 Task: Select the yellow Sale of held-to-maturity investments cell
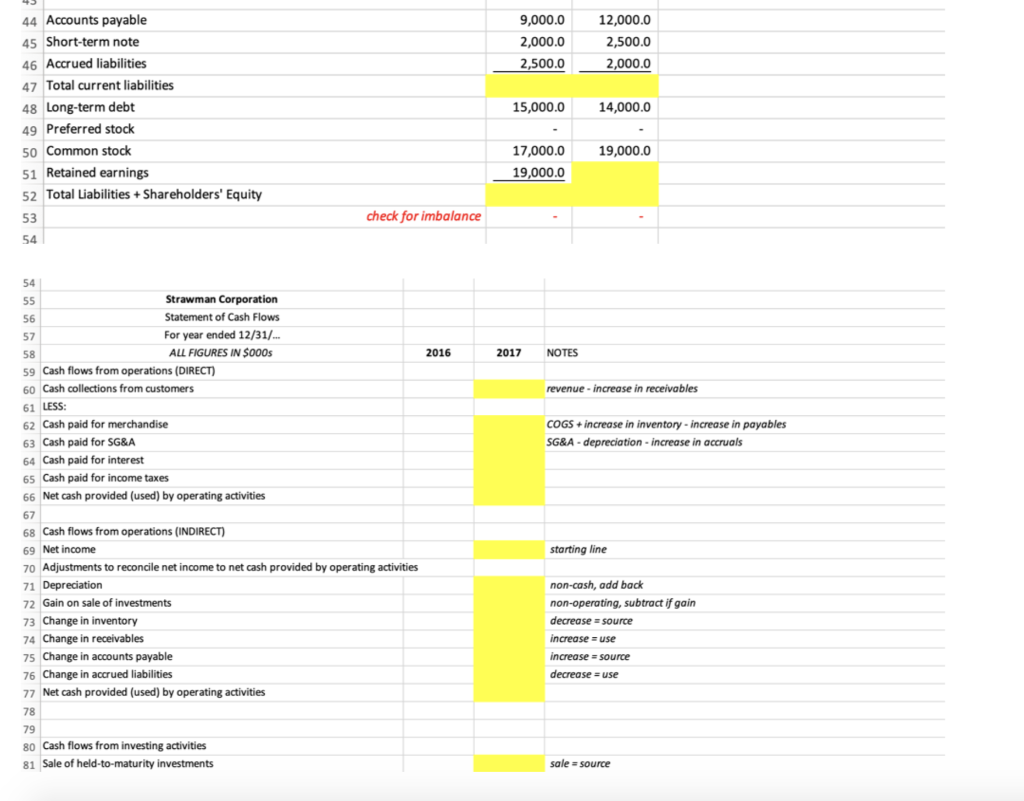click(x=508, y=763)
